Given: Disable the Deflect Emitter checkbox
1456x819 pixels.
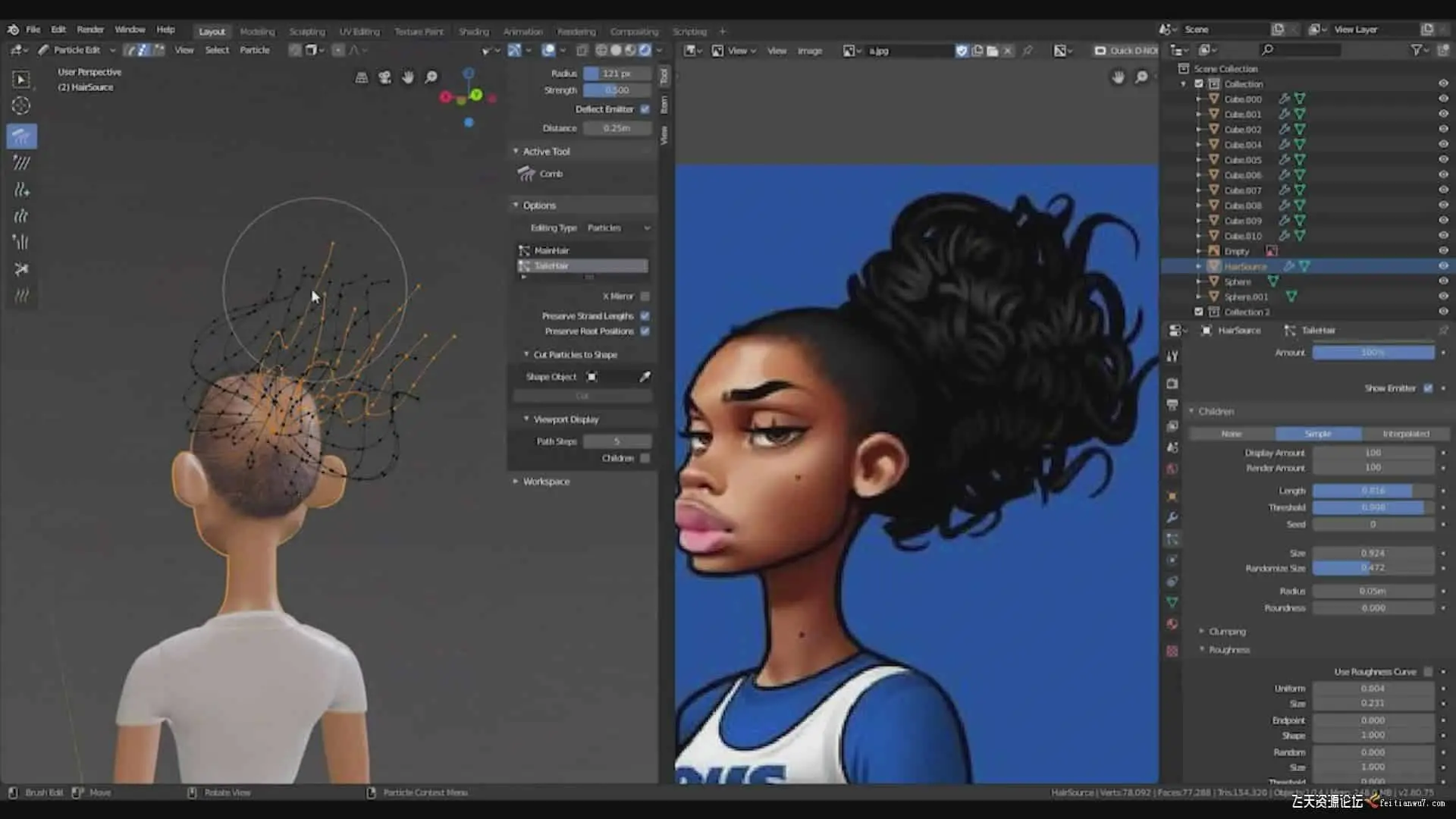Looking at the screenshot, I should 645,109.
